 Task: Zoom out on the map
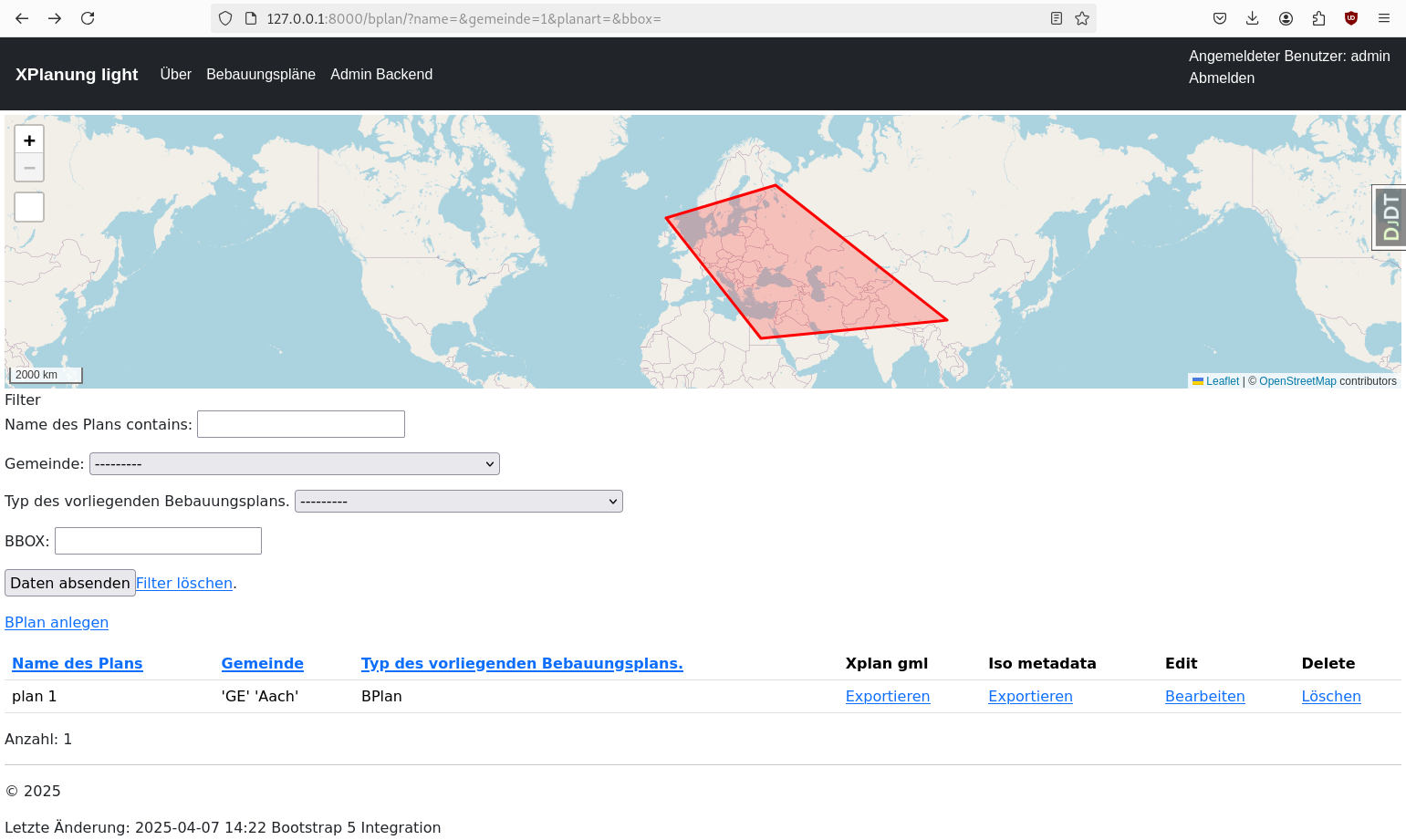point(29,168)
